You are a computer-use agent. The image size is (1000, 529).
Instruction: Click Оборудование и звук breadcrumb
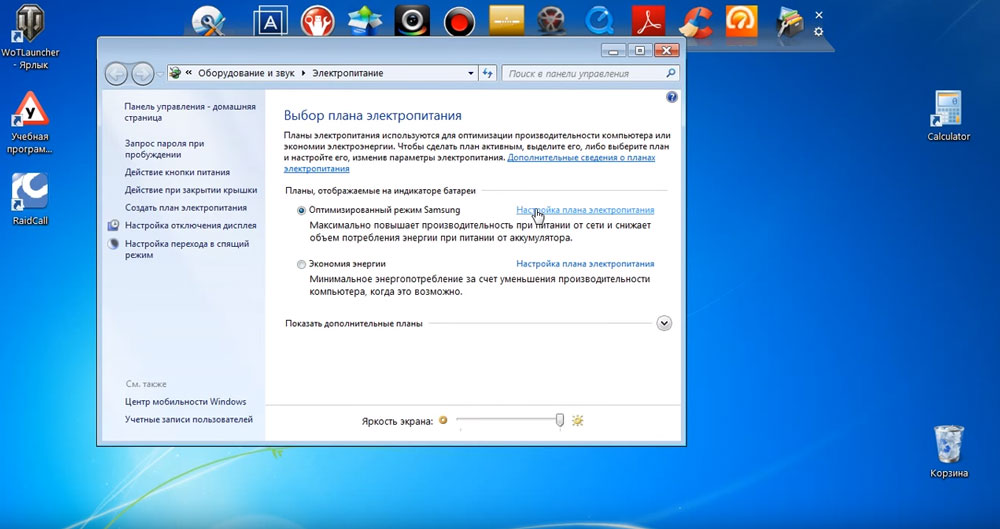pyautogui.click(x=246, y=73)
